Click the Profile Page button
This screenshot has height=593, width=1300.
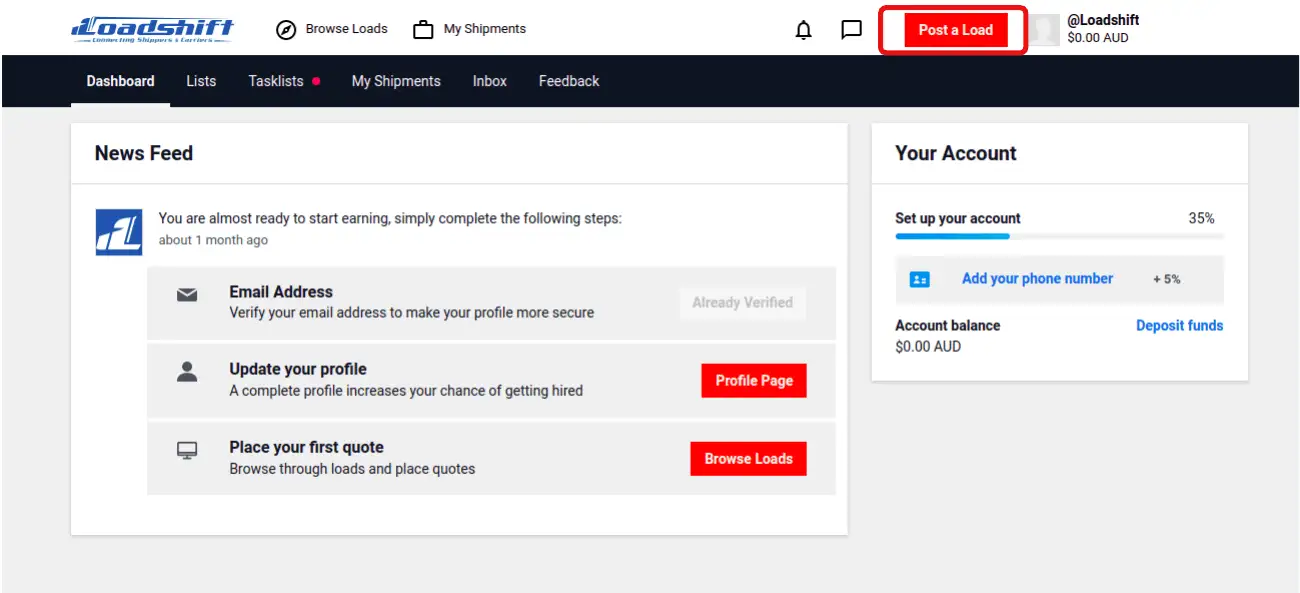click(x=754, y=380)
